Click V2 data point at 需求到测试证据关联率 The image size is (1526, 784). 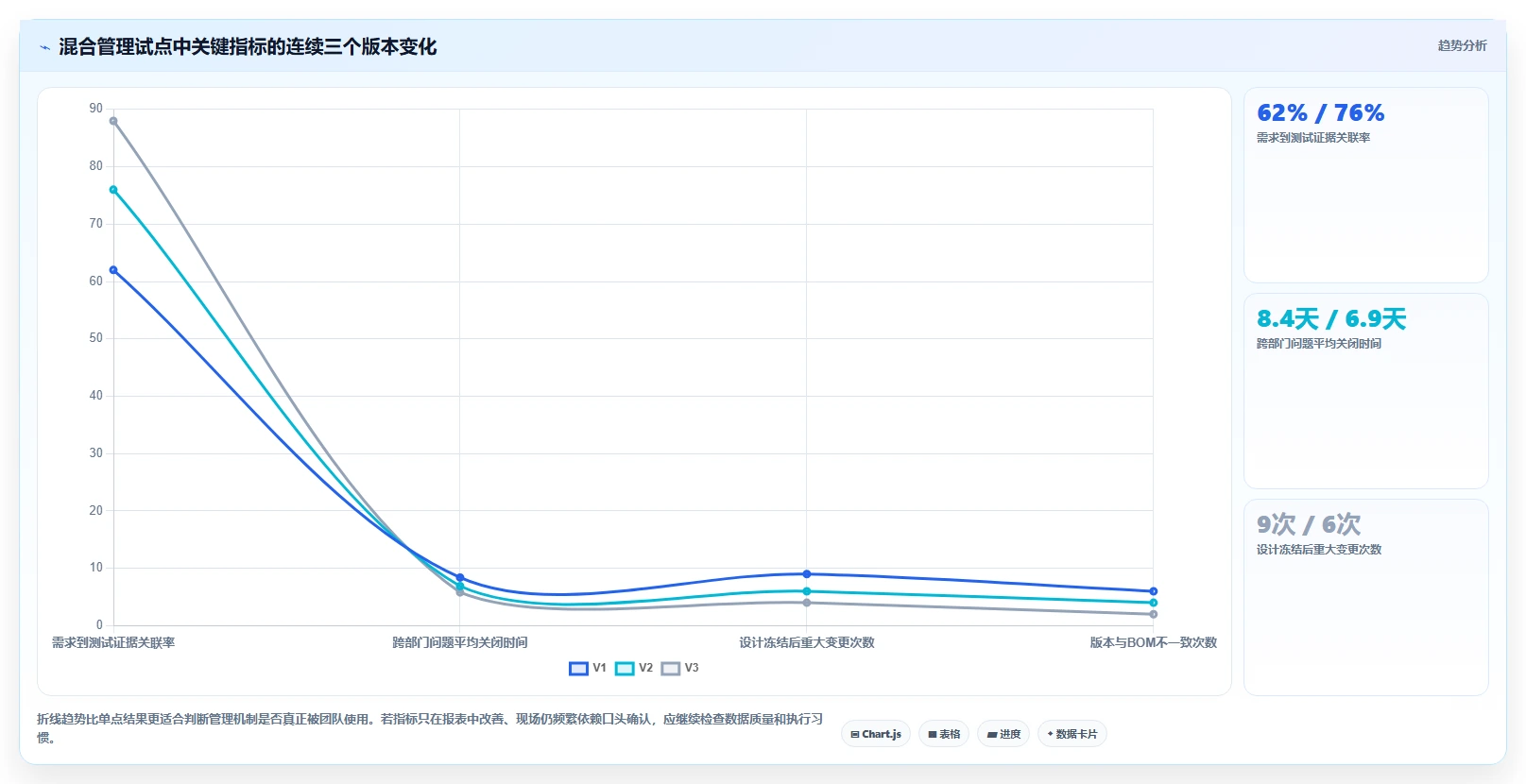point(113,190)
